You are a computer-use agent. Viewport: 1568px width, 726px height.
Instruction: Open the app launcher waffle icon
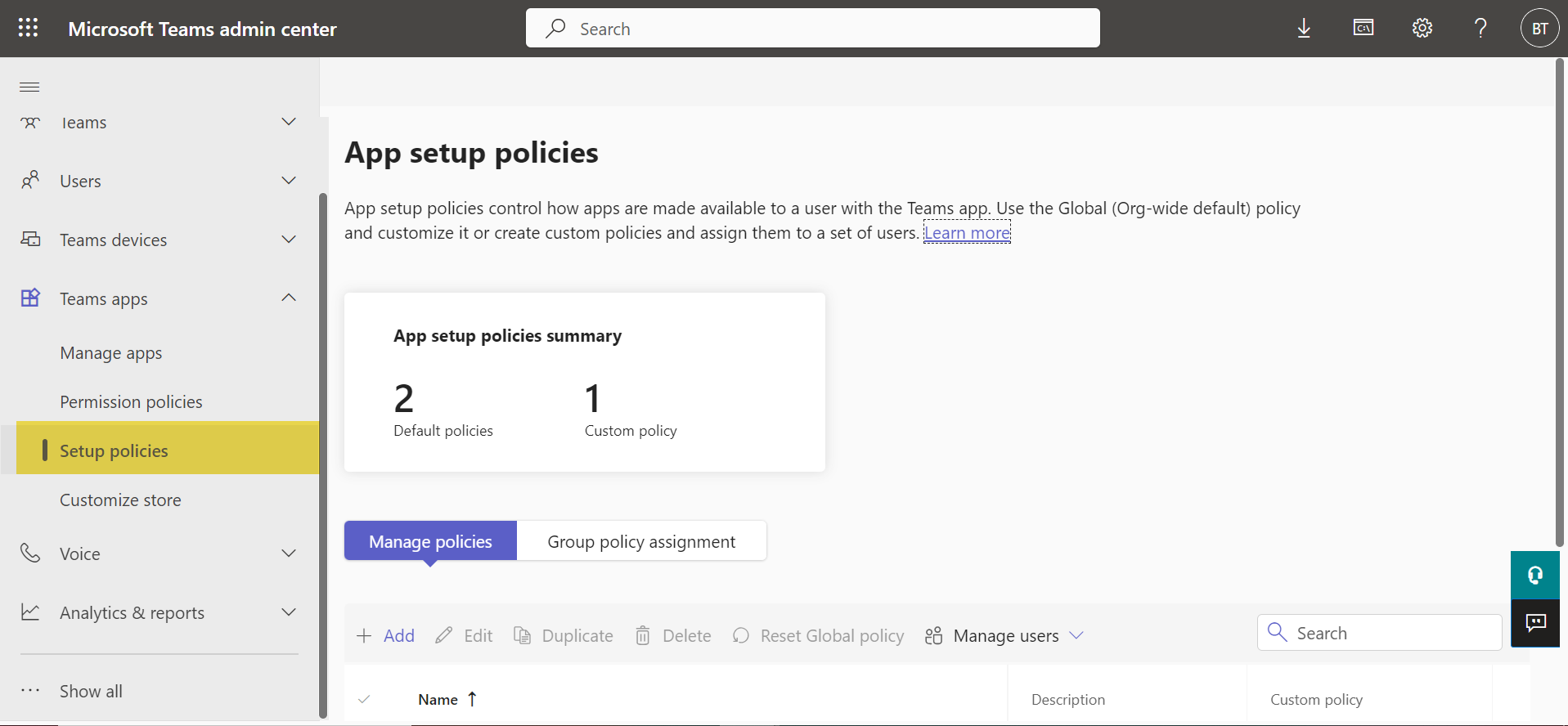pos(28,28)
